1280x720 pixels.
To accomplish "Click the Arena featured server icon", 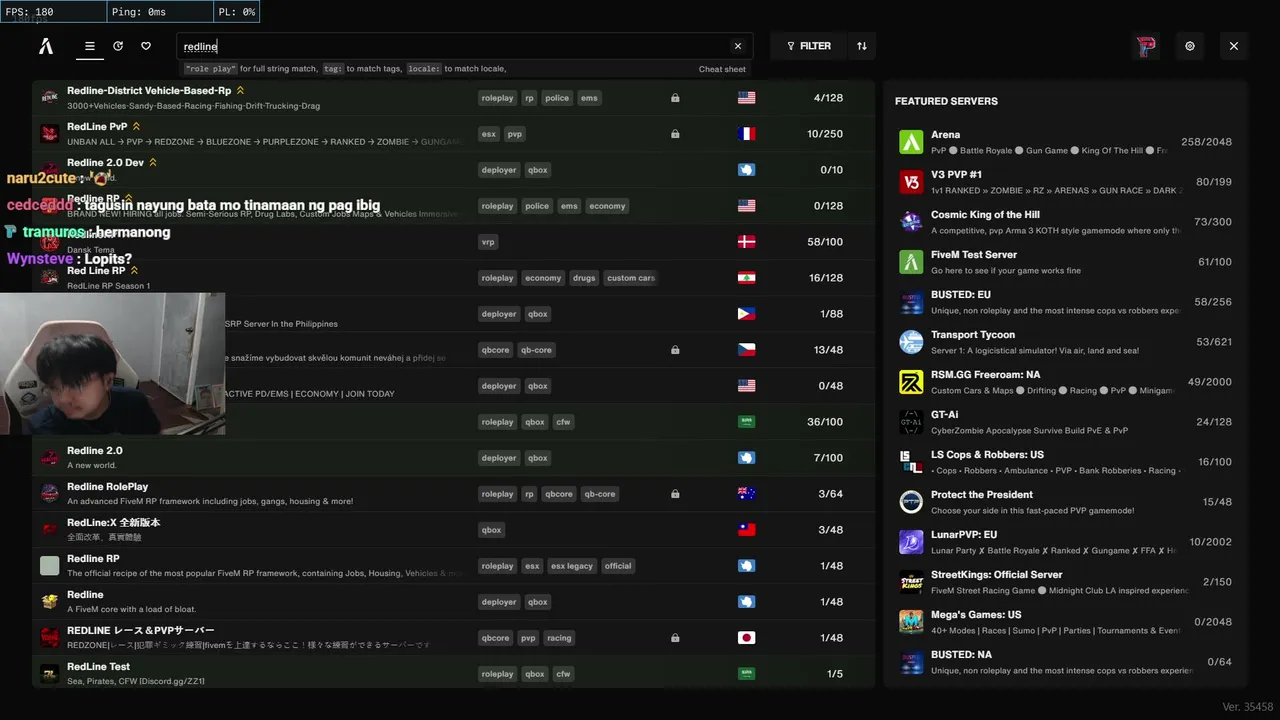I will click(911, 142).
